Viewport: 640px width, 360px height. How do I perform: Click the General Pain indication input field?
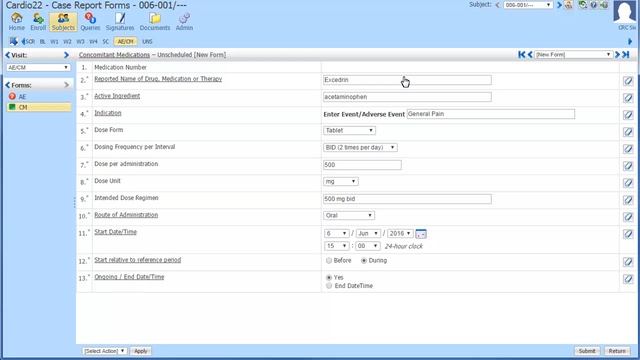pos(491,114)
